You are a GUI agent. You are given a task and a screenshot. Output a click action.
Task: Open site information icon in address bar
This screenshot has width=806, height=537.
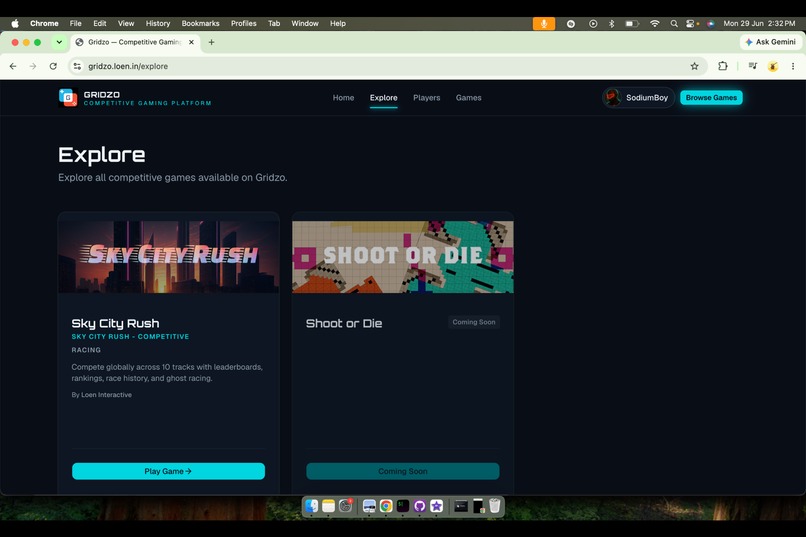77,66
